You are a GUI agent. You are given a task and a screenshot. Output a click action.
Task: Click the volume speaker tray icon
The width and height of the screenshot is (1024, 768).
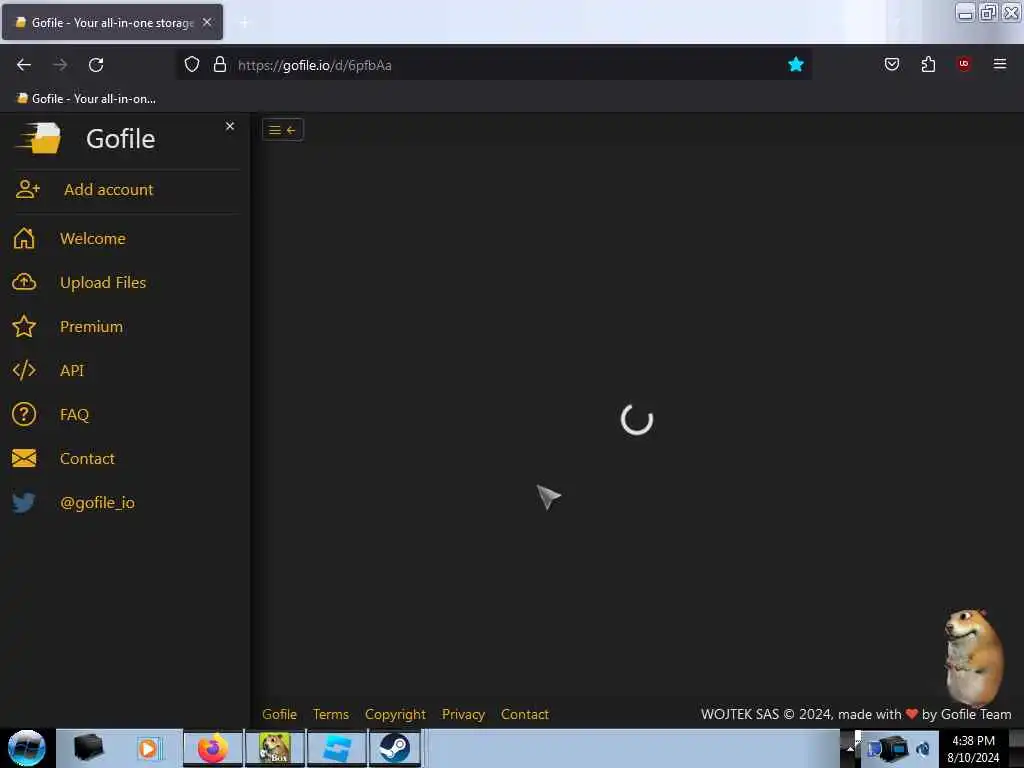923,748
